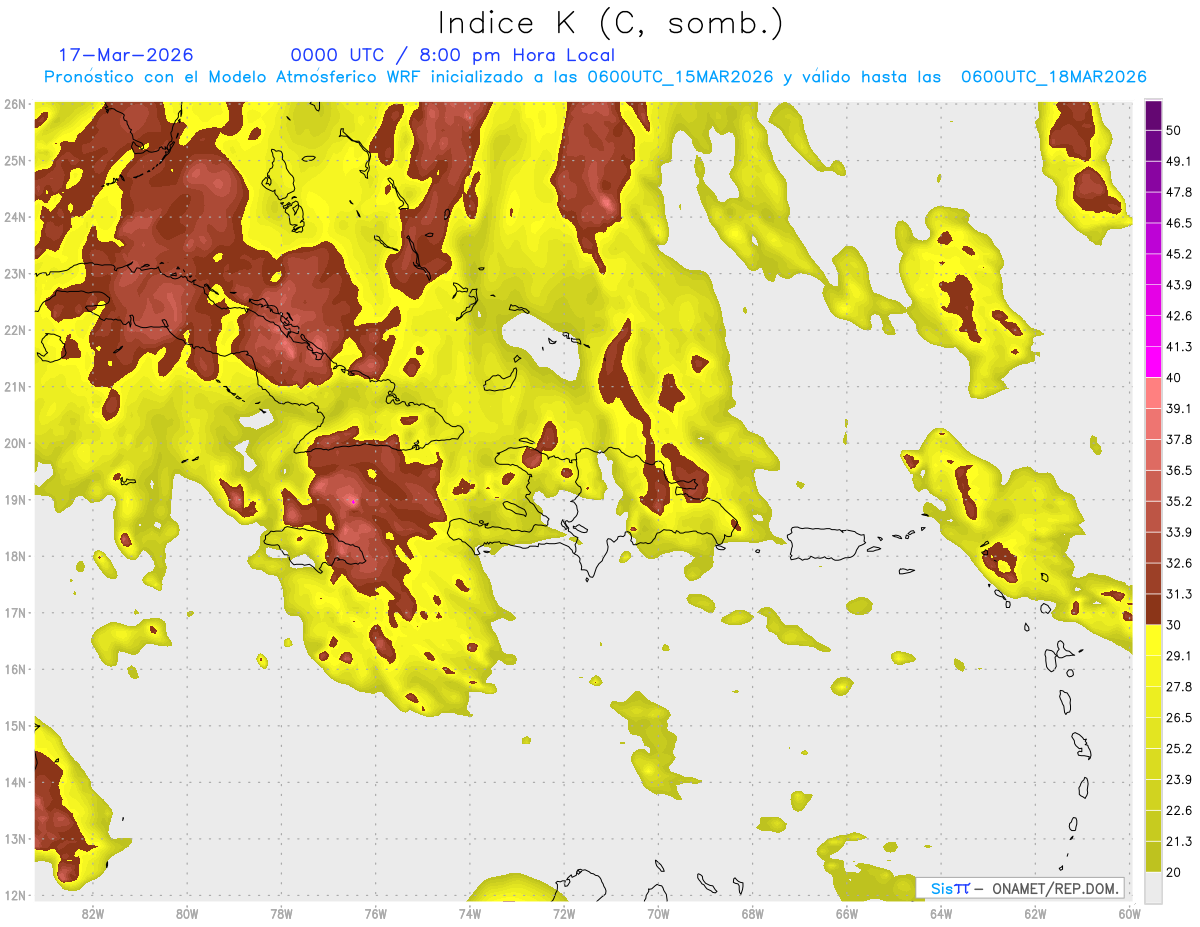The image size is (1200, 927).
Task: Click the colorbar value label "36.5"
Action: pyautogui.click(x=1178, y=470)
